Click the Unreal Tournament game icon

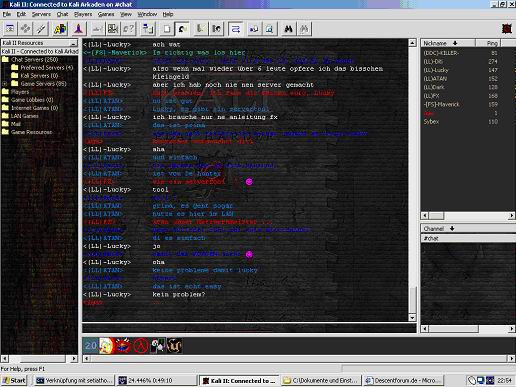tap(174, 346)
